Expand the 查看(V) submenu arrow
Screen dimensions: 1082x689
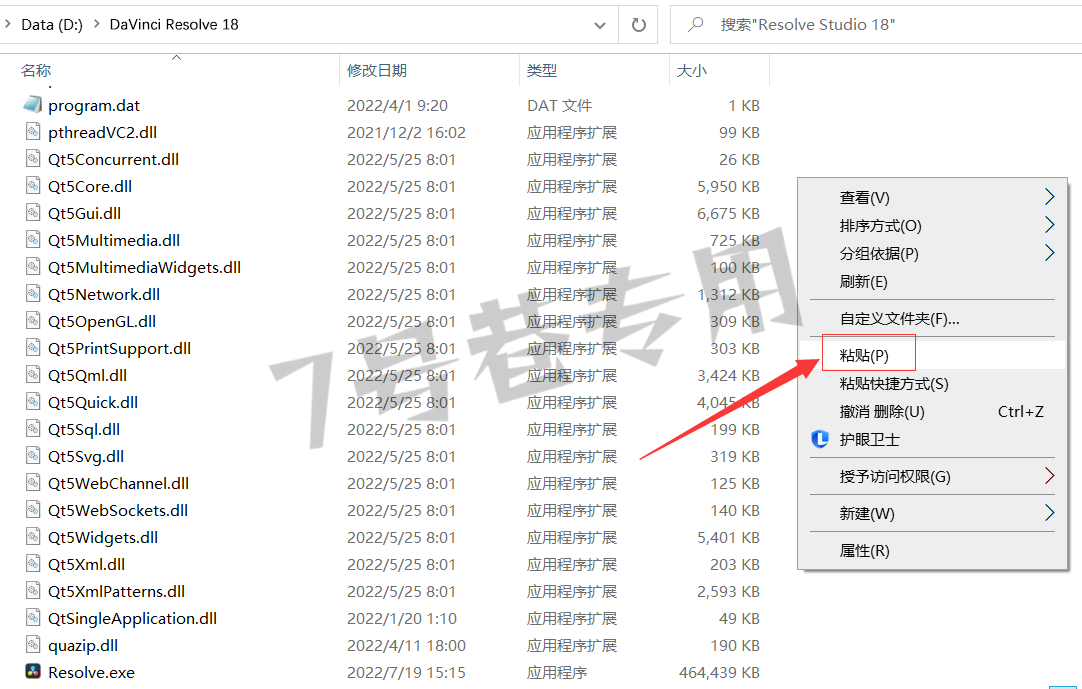(1050, 197)
